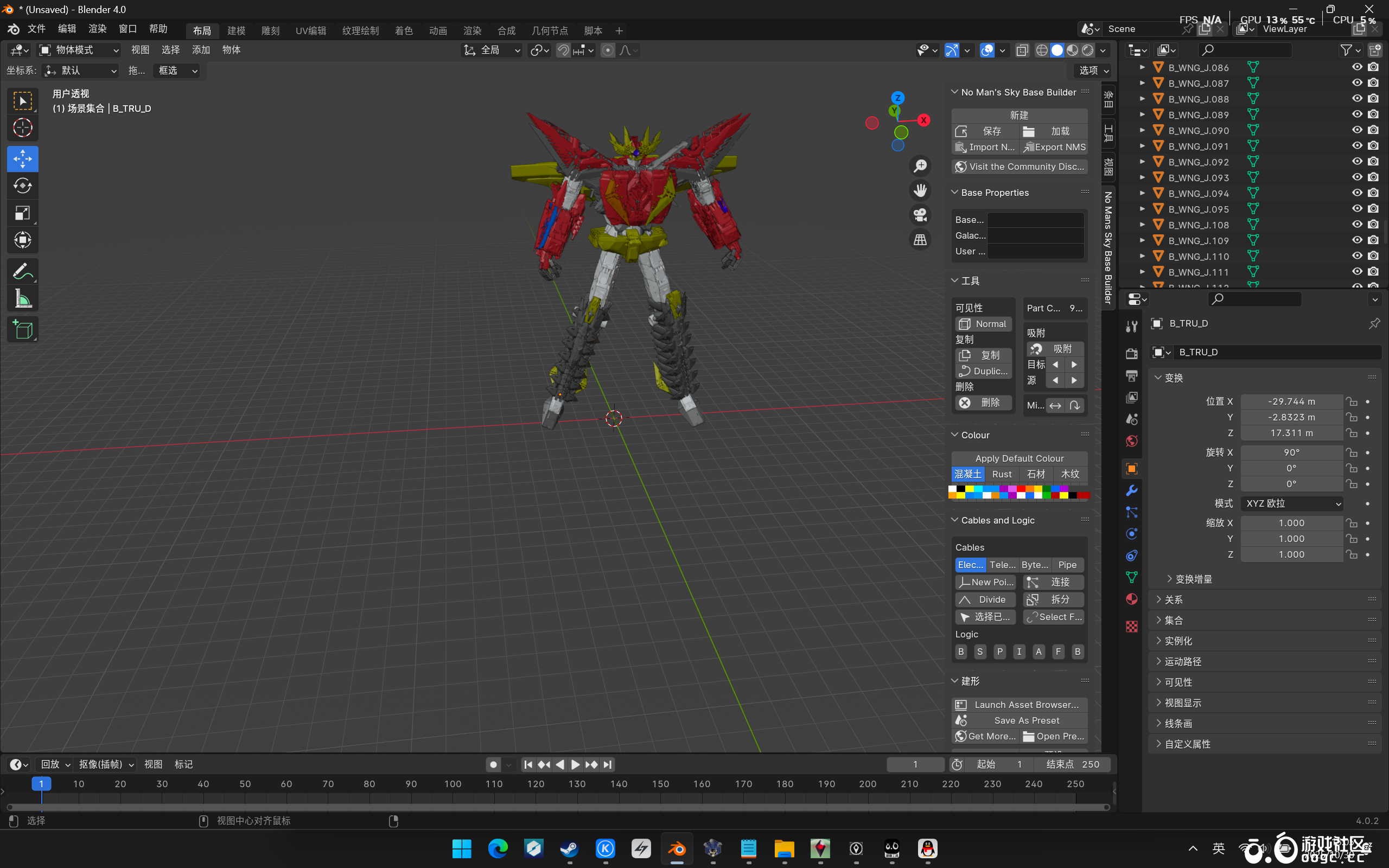Viewport: 1389px width, 868px height.
Task: Click the Apply Default Colour button
Action: coord(1019,458)
